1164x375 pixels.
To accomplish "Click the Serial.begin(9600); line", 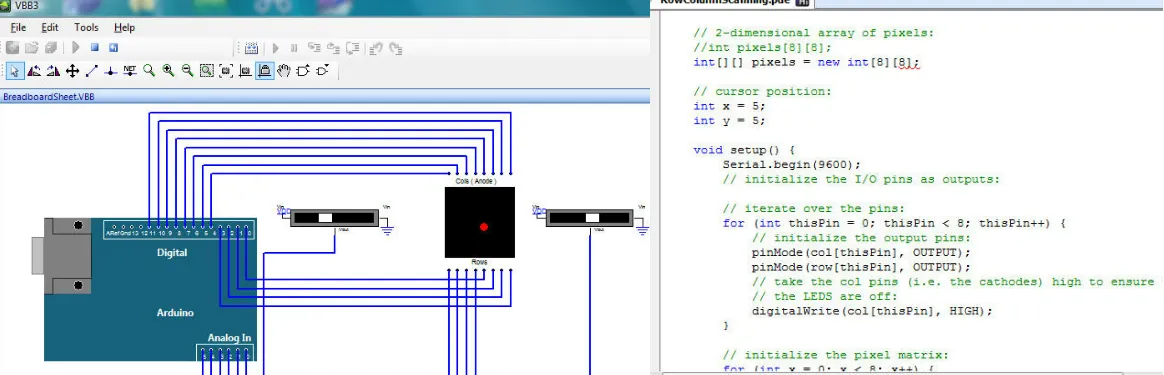I will point(792,165).
